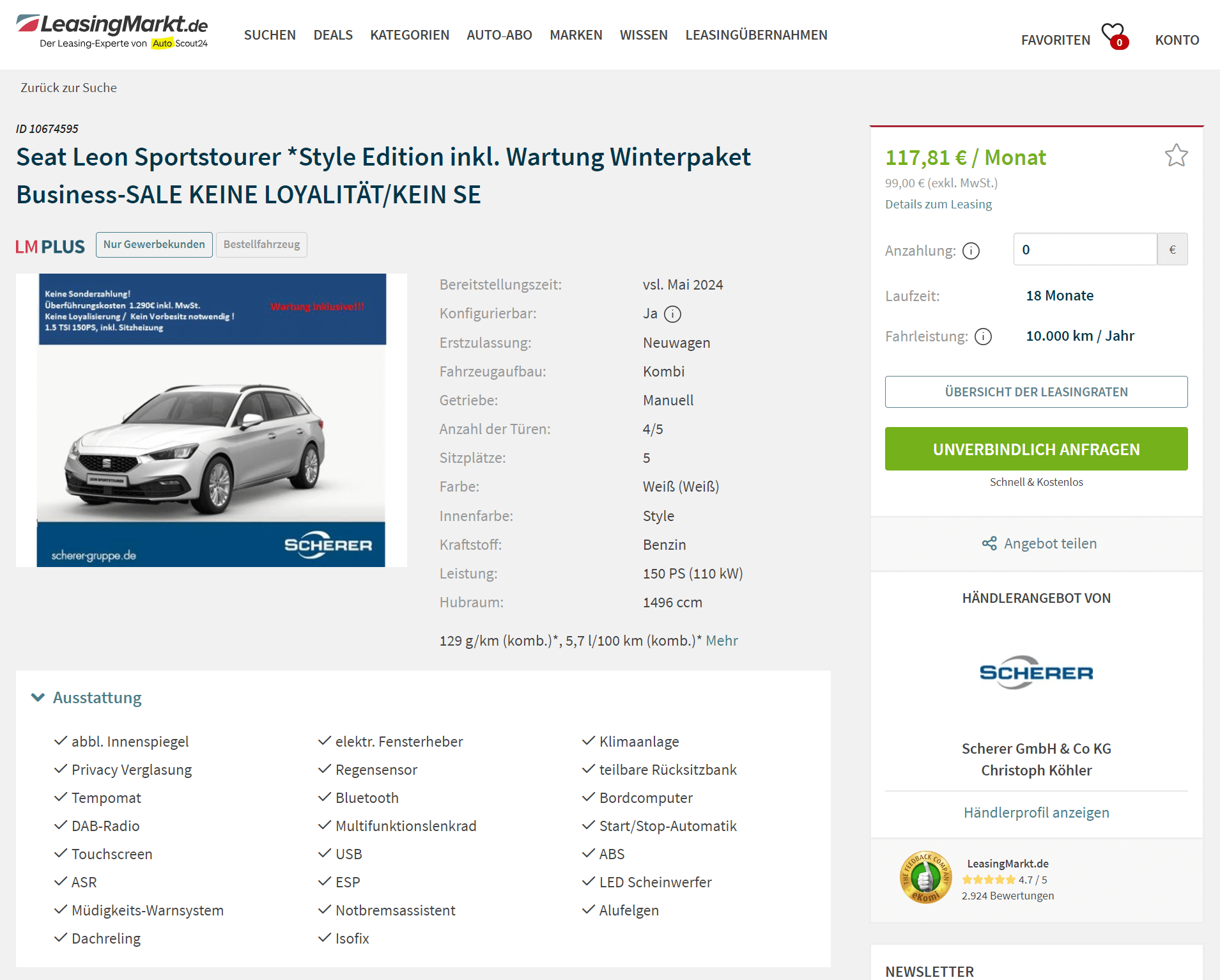
Task: Click the LM PLUS badge
Action: point(50,246)
